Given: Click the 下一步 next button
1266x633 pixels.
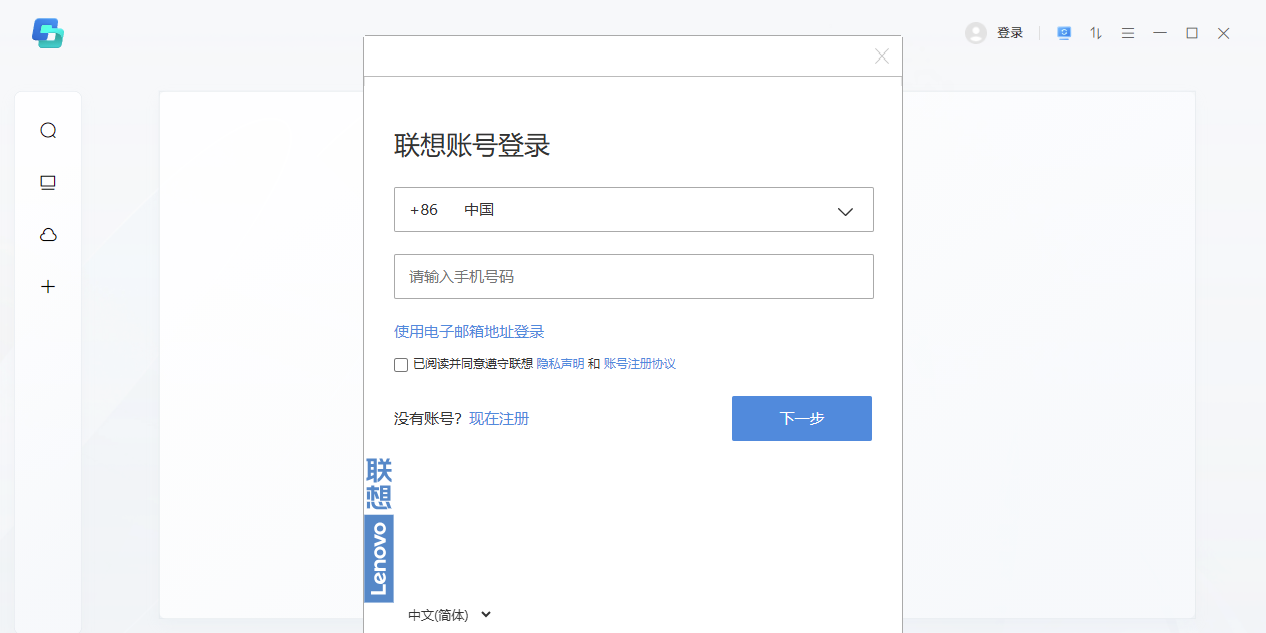Looking at the screenshot, I should pyautogui.click(x=802, y=418).
